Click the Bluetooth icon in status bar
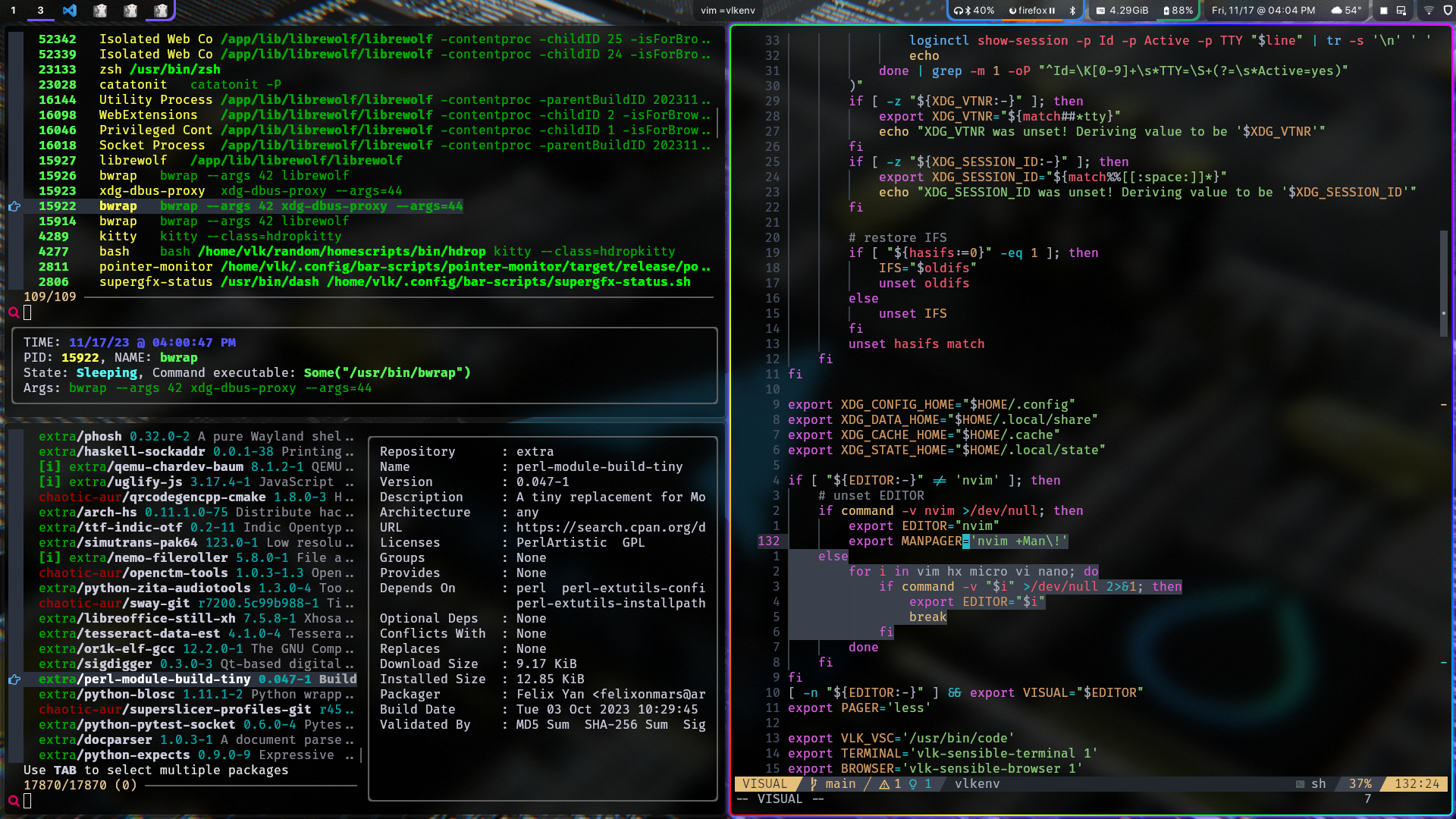Image resolution: width=1456 pixels, height=819 pixels. pos(1072,11)
